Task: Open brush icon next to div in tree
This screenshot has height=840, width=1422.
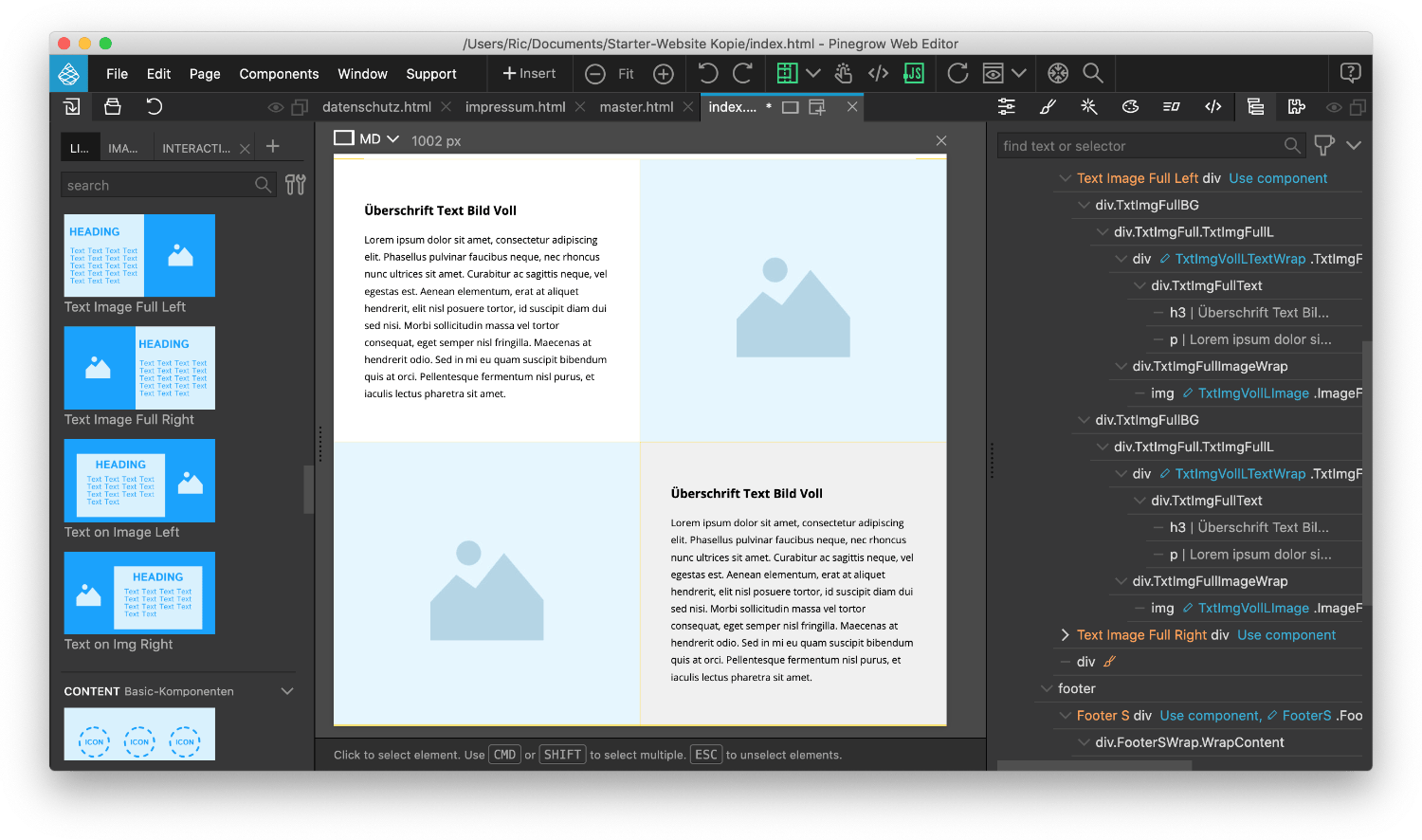Action: [1109, 662]
